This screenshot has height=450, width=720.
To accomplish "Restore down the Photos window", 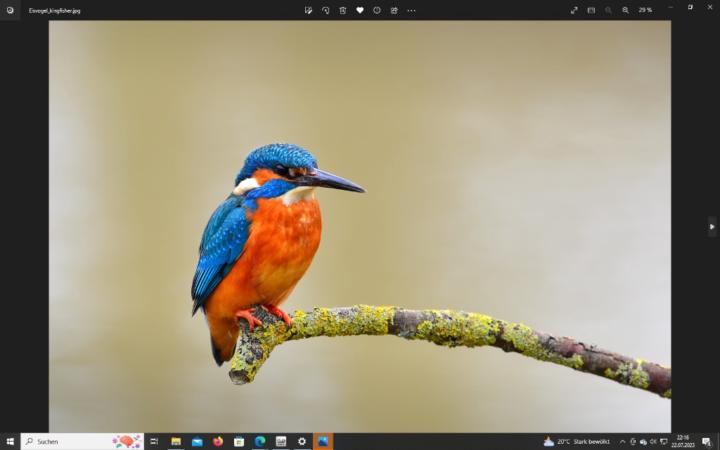I will [690, 7].
